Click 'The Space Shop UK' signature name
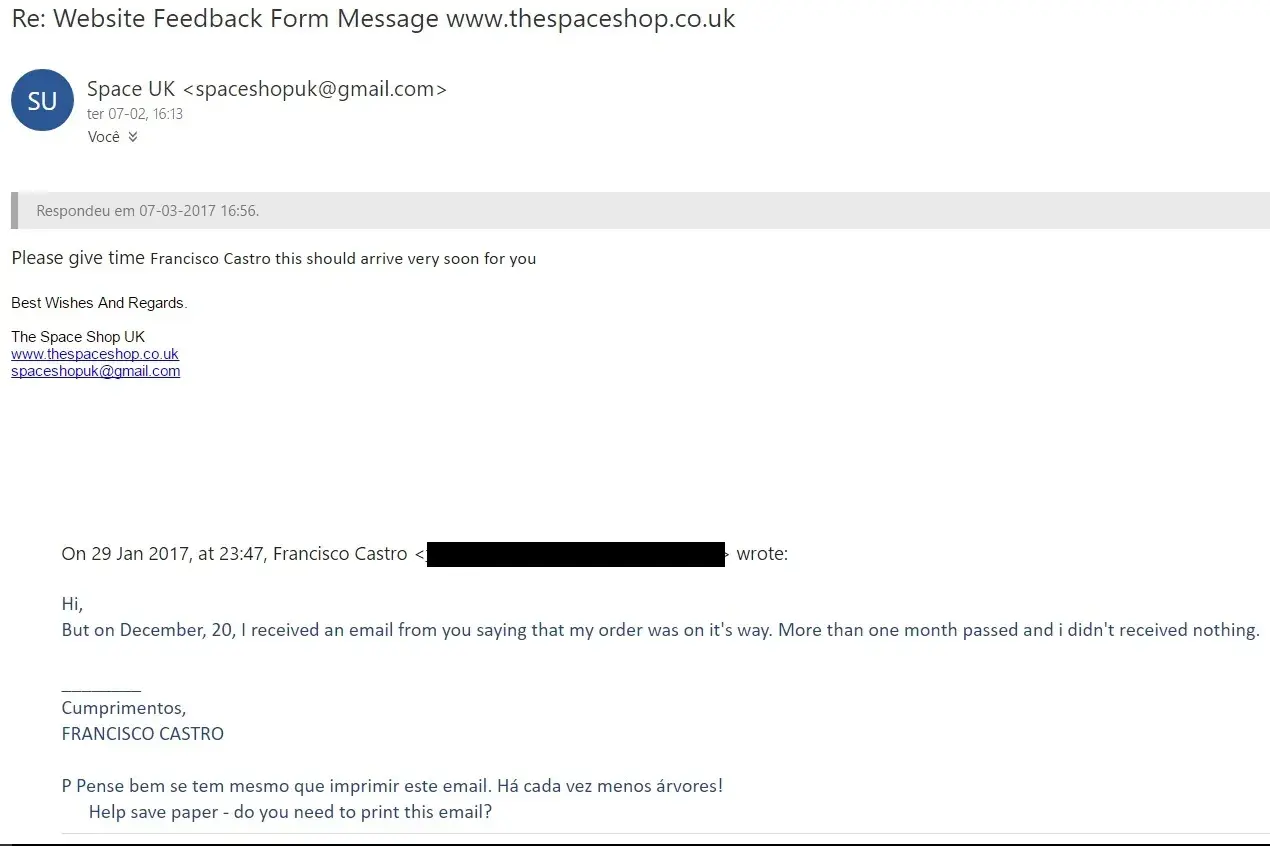Viewport: 1270px width, 846px height. click(78, 337)
